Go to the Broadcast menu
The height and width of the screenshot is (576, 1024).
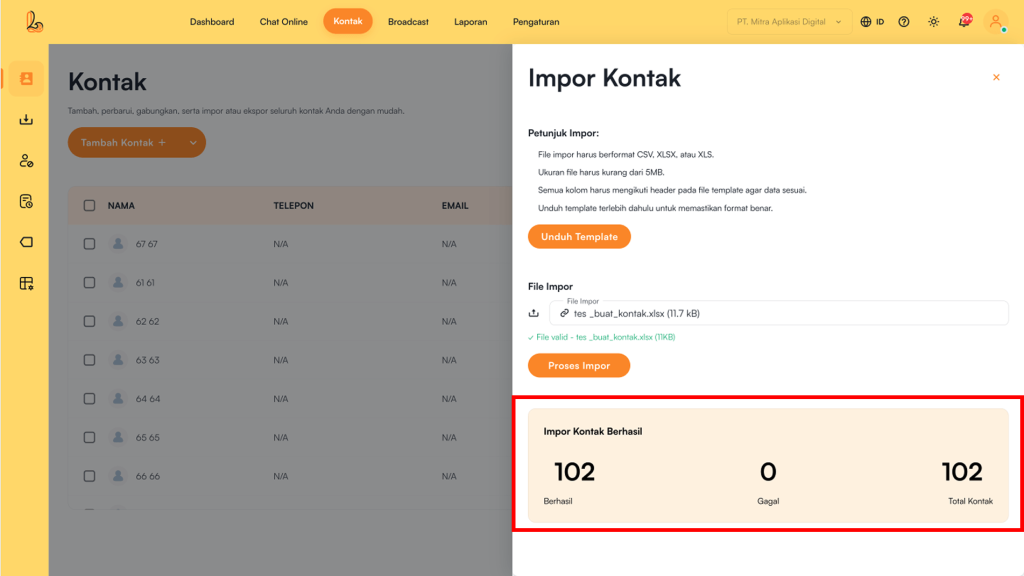(x=408, y=22)
